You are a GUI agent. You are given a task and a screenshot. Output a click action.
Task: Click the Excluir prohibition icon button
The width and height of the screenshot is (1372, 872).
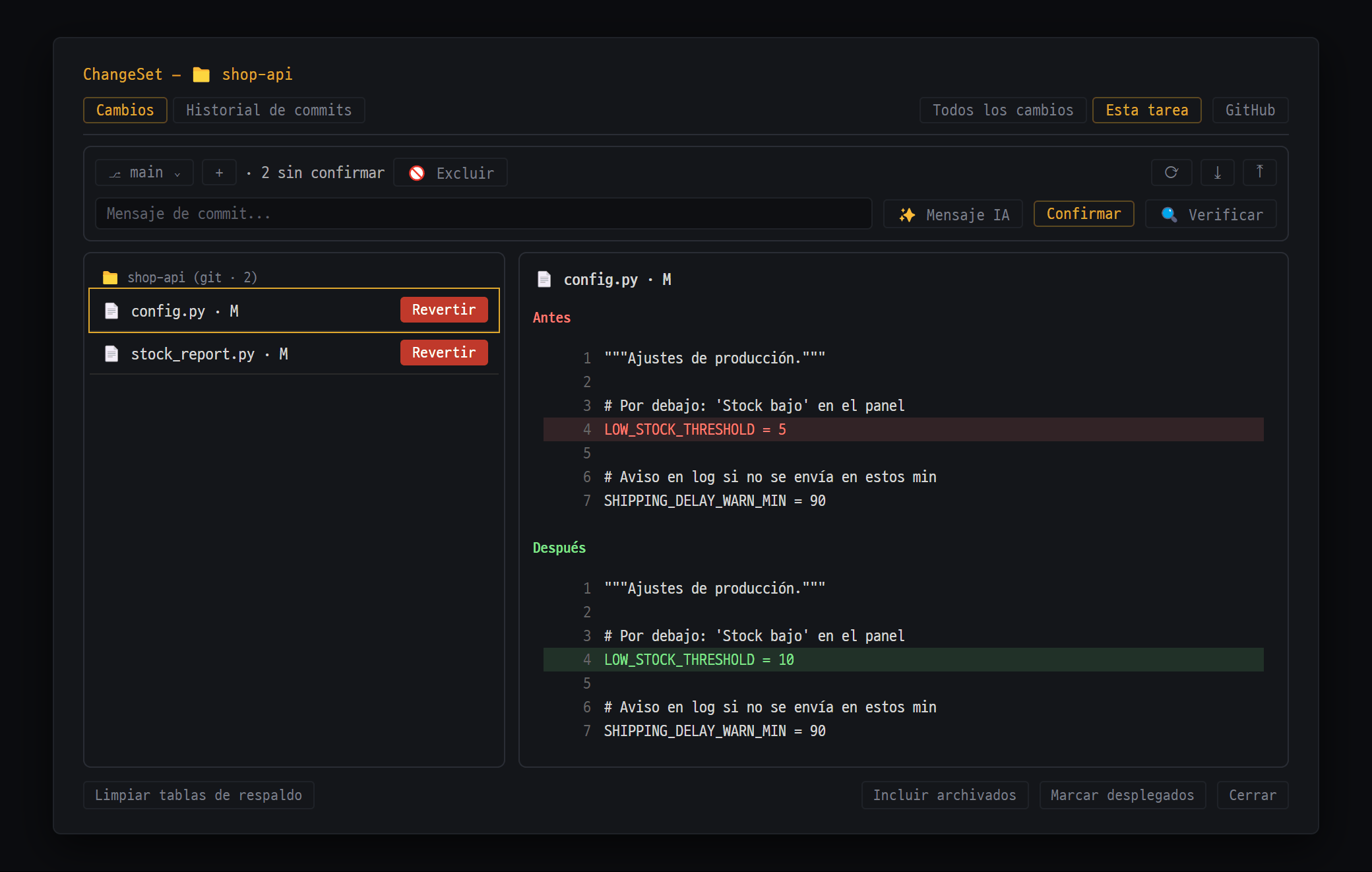(x=451, y=172)
